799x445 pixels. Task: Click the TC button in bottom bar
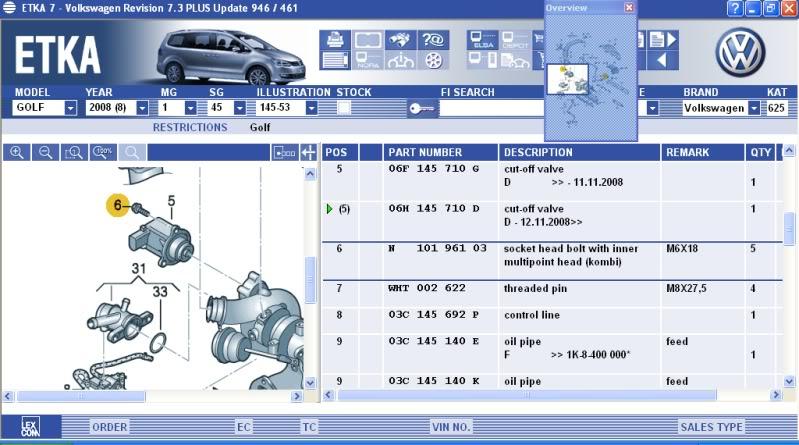point(309,427)
